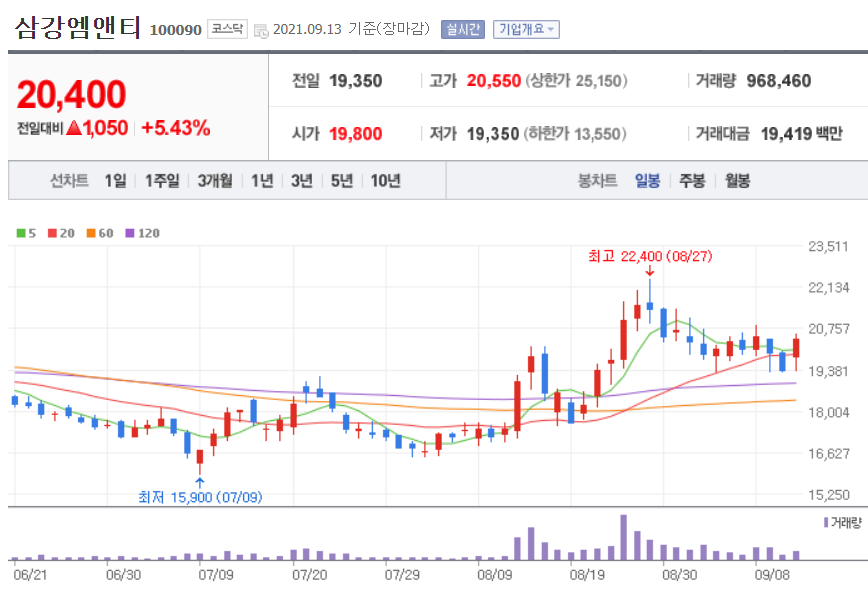Open the 기업개요 dropdown
Image resolution: width=868 pixels, height=589 pixels.
tap(526, 29)
